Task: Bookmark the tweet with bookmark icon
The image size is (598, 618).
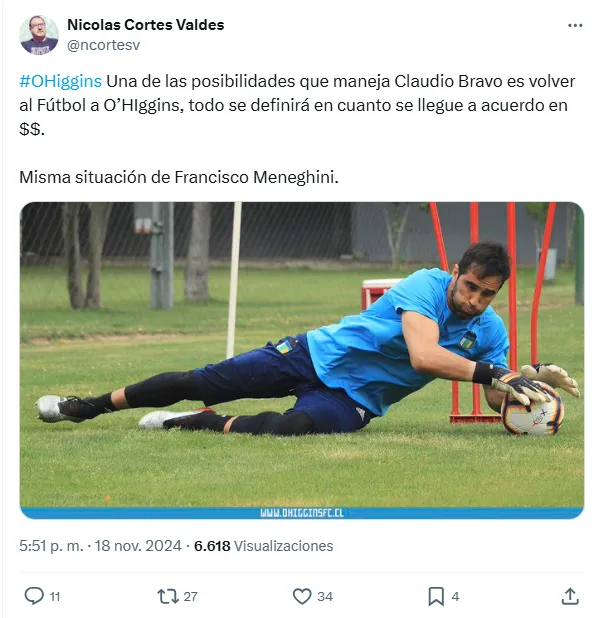Action: point(436,596)
